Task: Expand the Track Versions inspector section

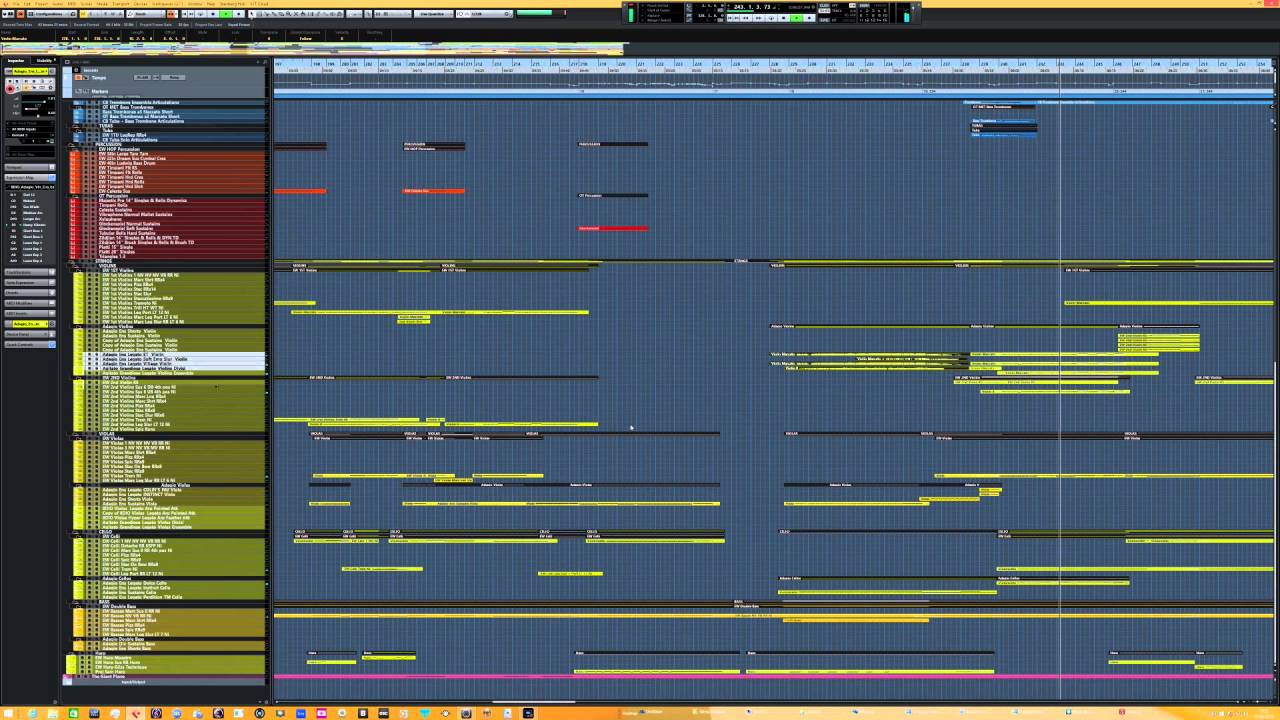Action: click(x=29, y=272)
